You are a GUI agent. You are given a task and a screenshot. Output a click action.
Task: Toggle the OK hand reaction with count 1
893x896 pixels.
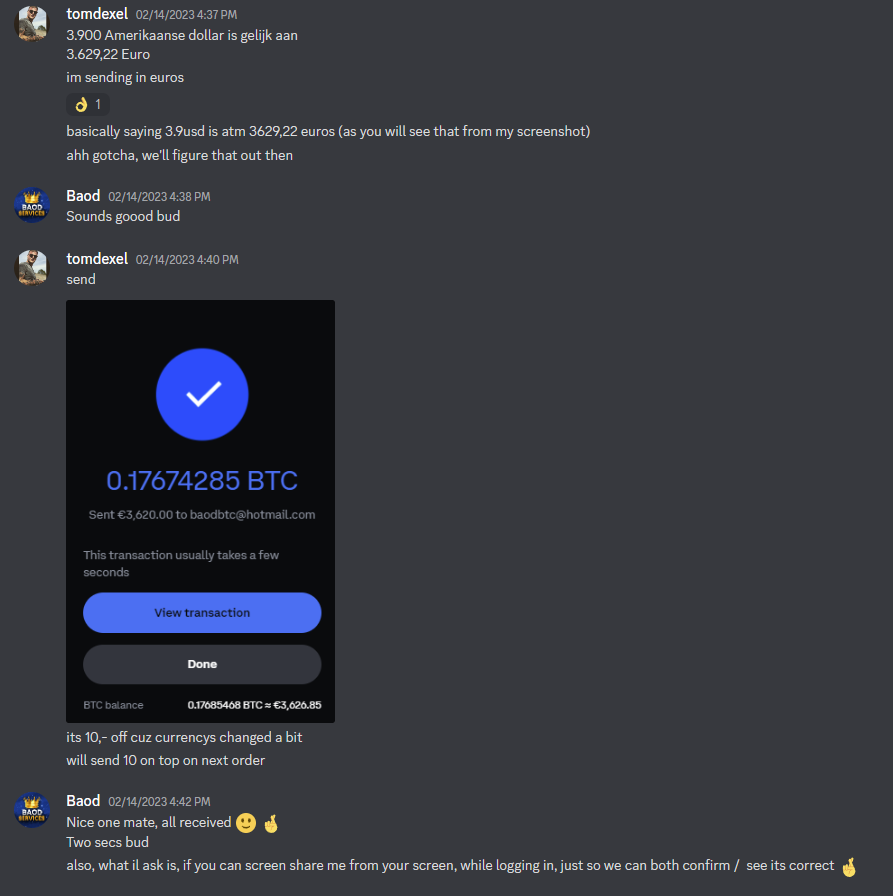coord(88,105)
